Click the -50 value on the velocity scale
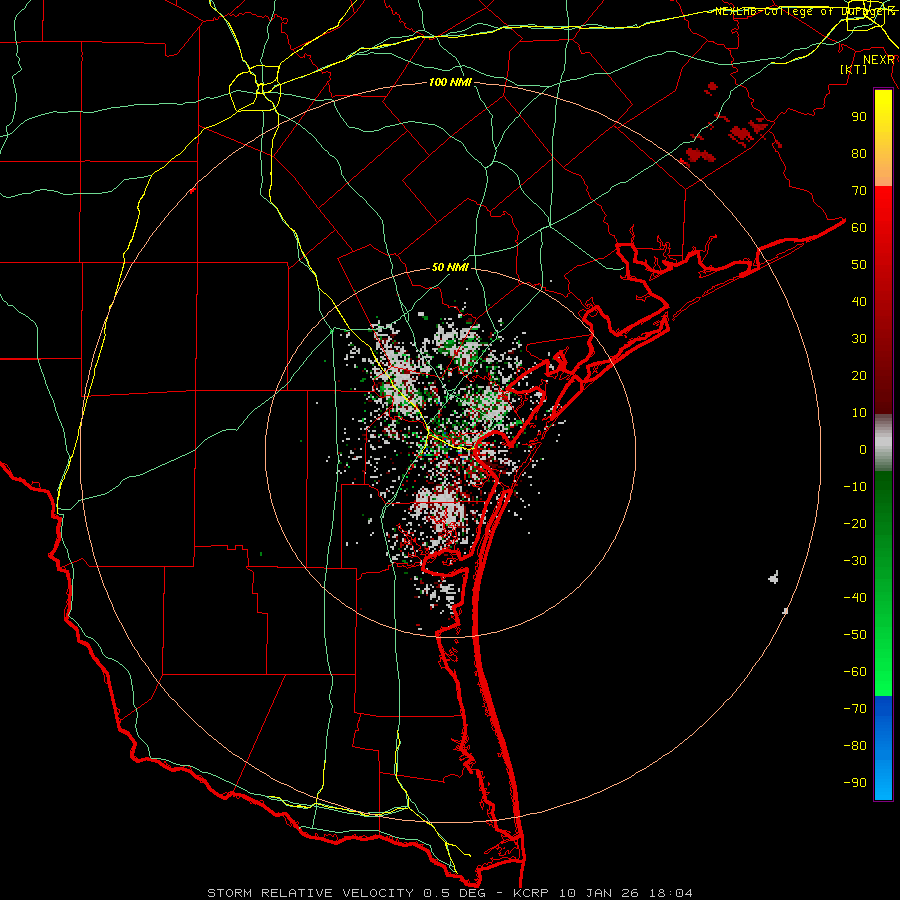 tap(855, 635)
